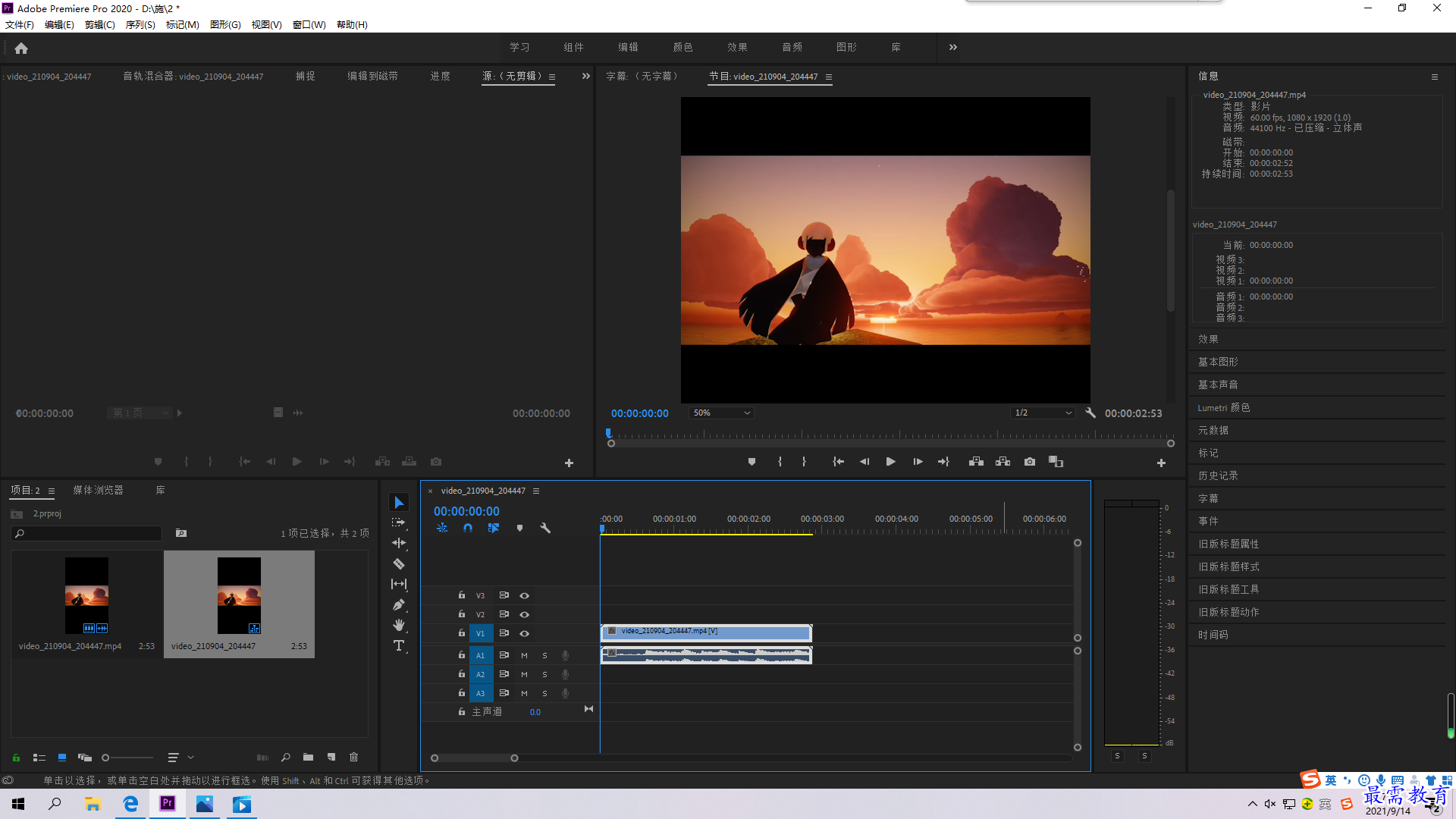This screenshot has height=819, width=1456.
Task: Step forward one frame in program monitor
Action: [918, 462]
